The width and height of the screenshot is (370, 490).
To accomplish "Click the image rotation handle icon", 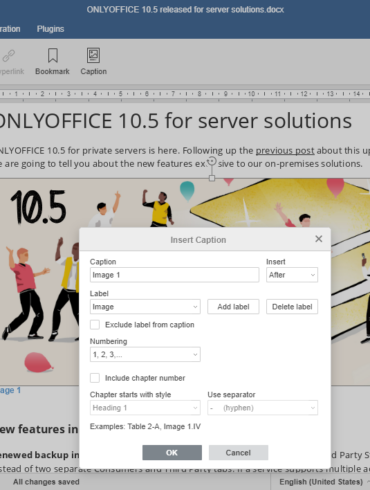I will [212, 162].
